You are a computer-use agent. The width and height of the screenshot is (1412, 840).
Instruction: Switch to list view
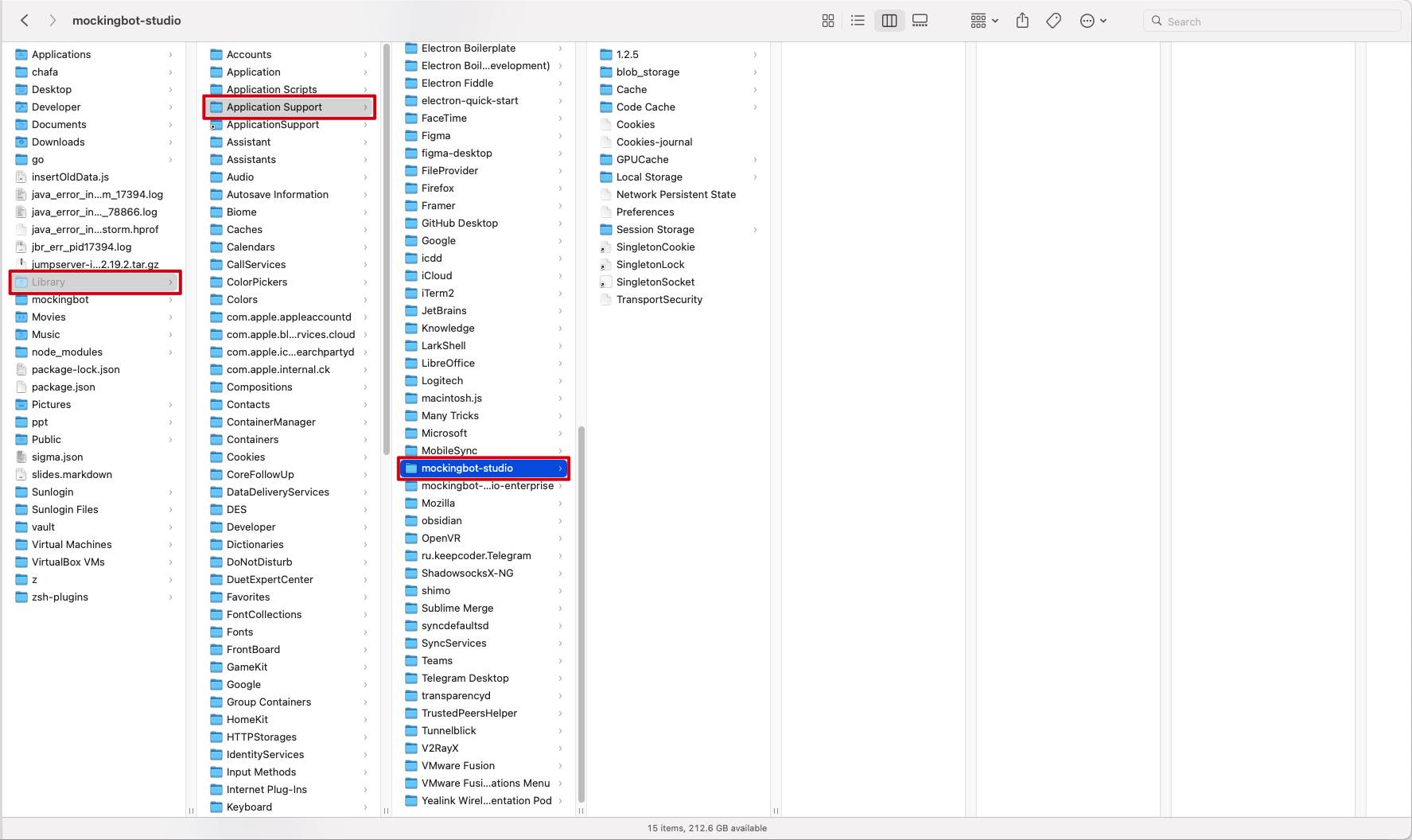click(858, 21)
